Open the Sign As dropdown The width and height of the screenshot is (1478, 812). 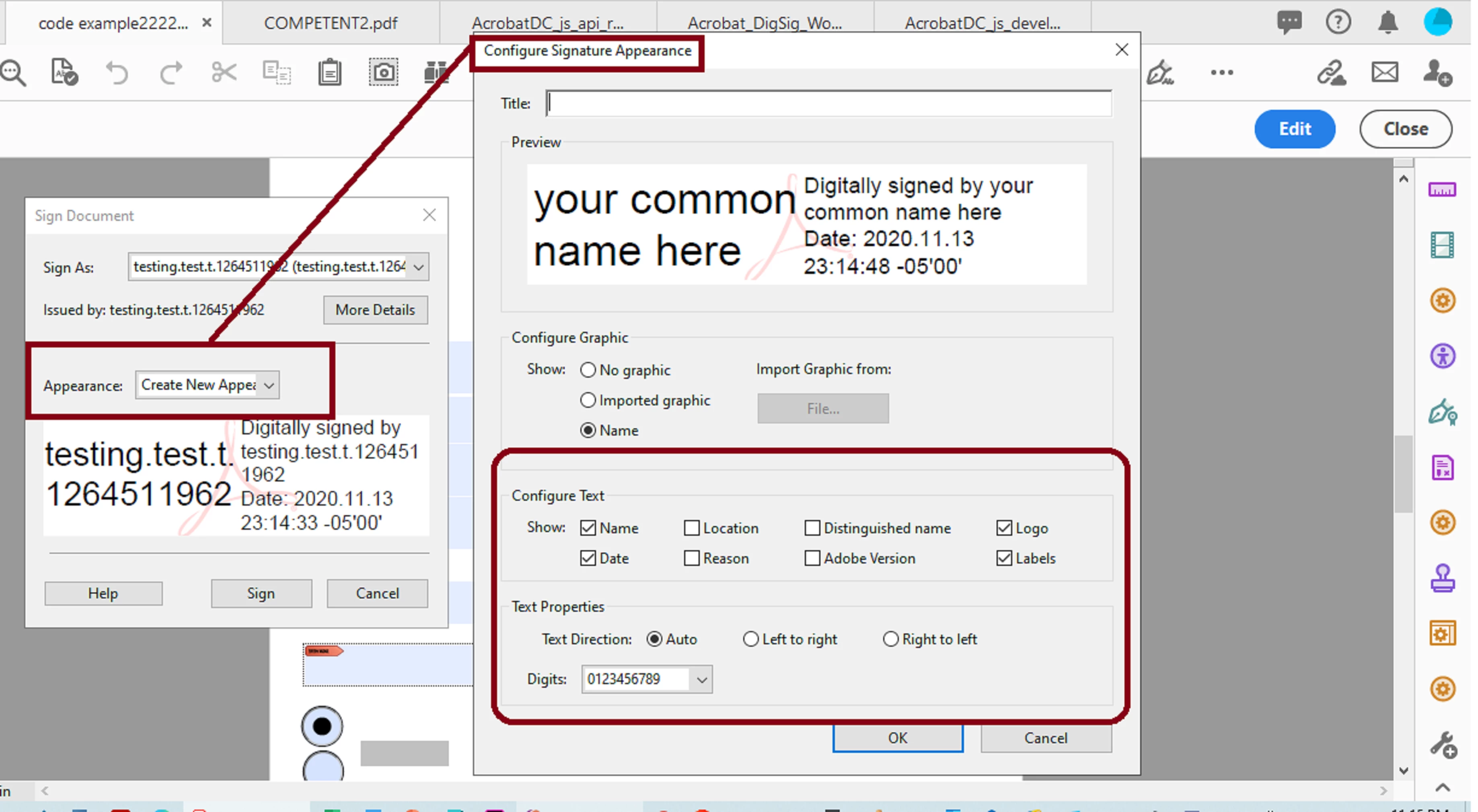tap(419, 267)
